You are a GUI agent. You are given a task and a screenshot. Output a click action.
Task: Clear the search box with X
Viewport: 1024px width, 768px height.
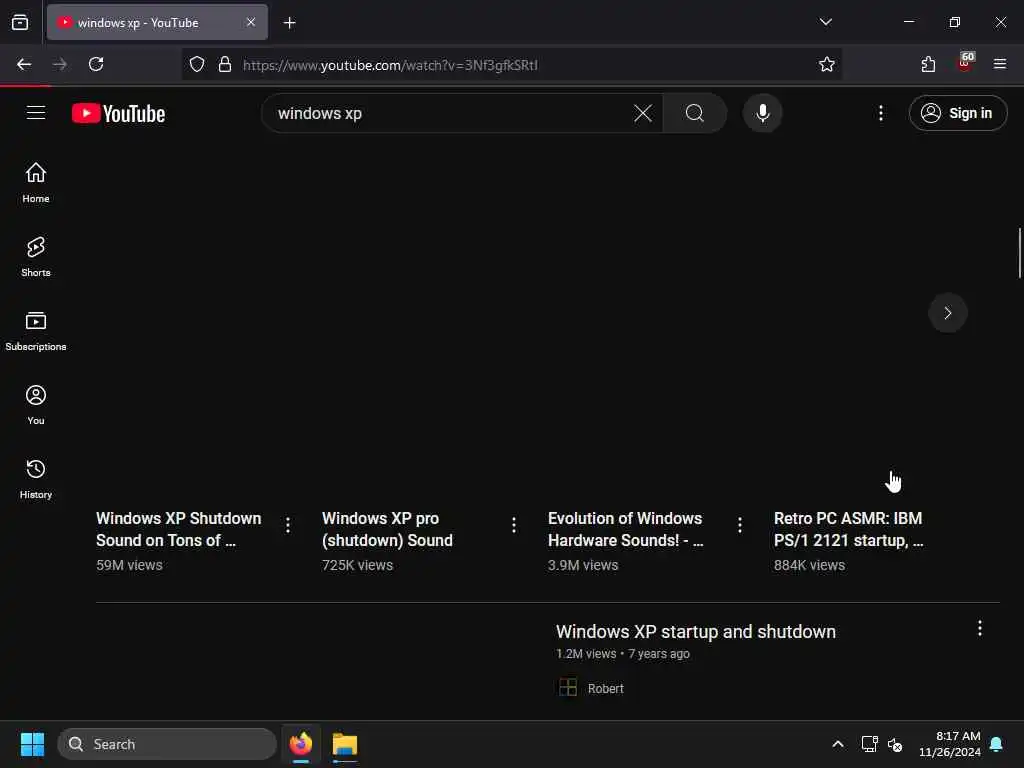(x=643, y=113)
